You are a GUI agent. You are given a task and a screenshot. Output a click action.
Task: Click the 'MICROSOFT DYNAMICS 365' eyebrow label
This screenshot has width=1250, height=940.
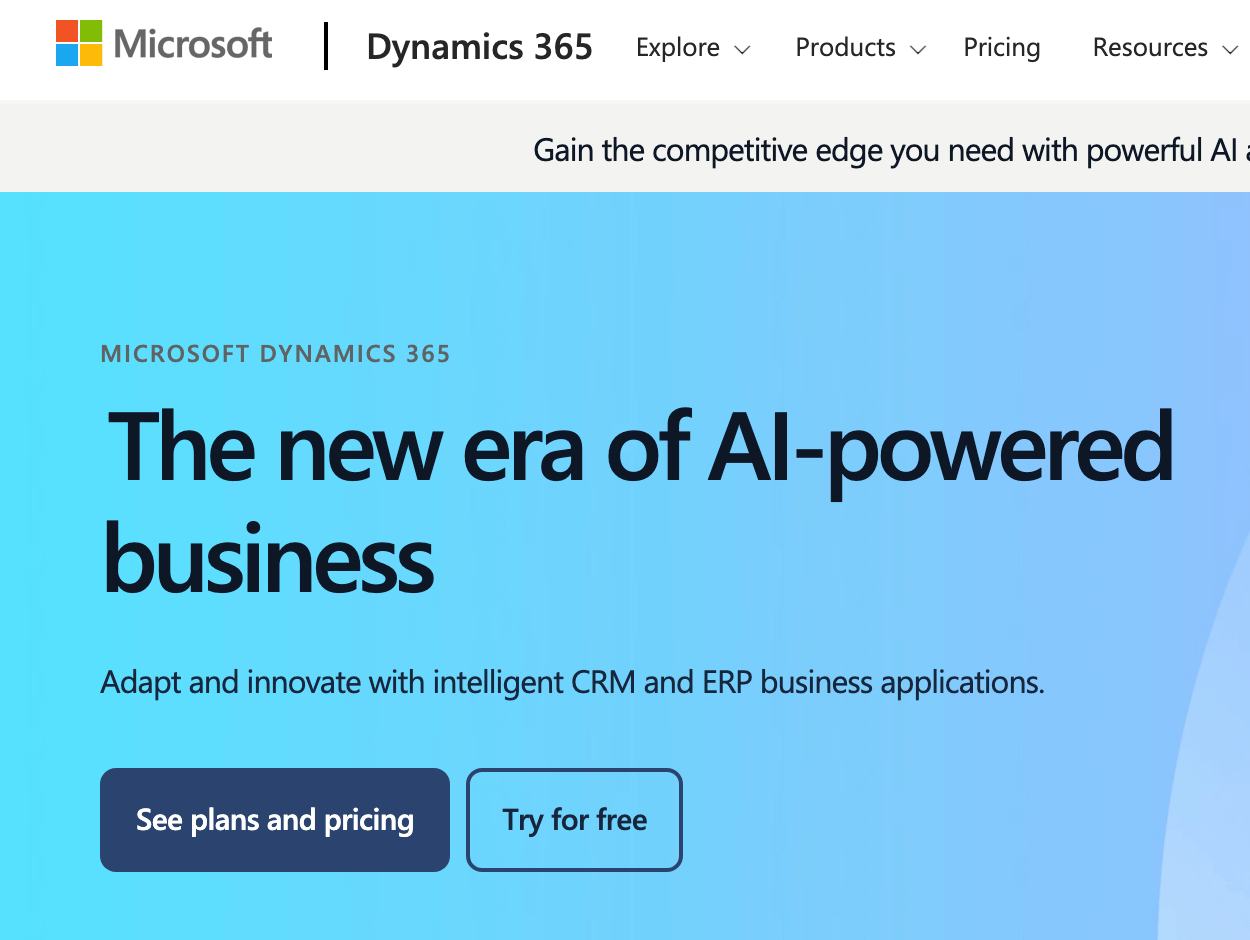pyautogui.click(x=276, y=353)
